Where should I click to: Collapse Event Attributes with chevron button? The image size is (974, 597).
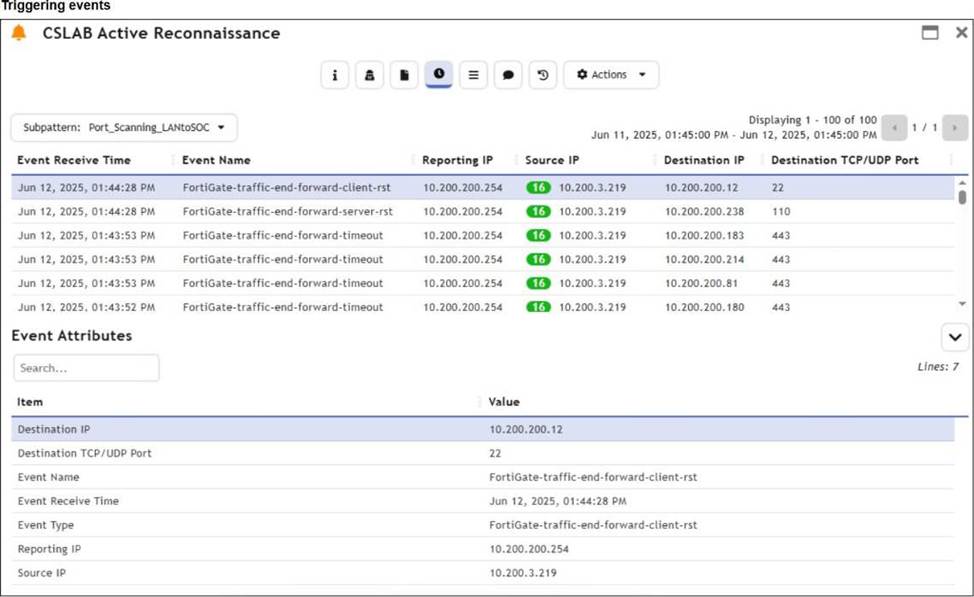click(x=954, y=337)
